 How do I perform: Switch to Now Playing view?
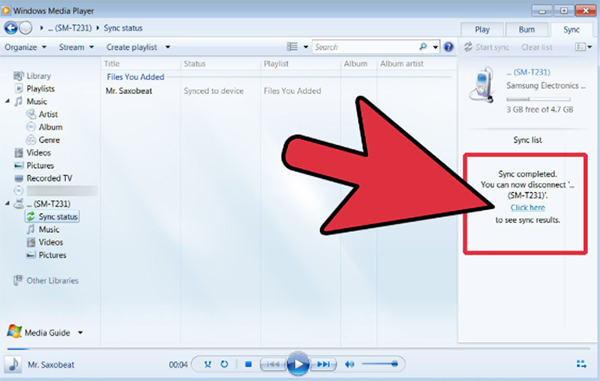581,364
